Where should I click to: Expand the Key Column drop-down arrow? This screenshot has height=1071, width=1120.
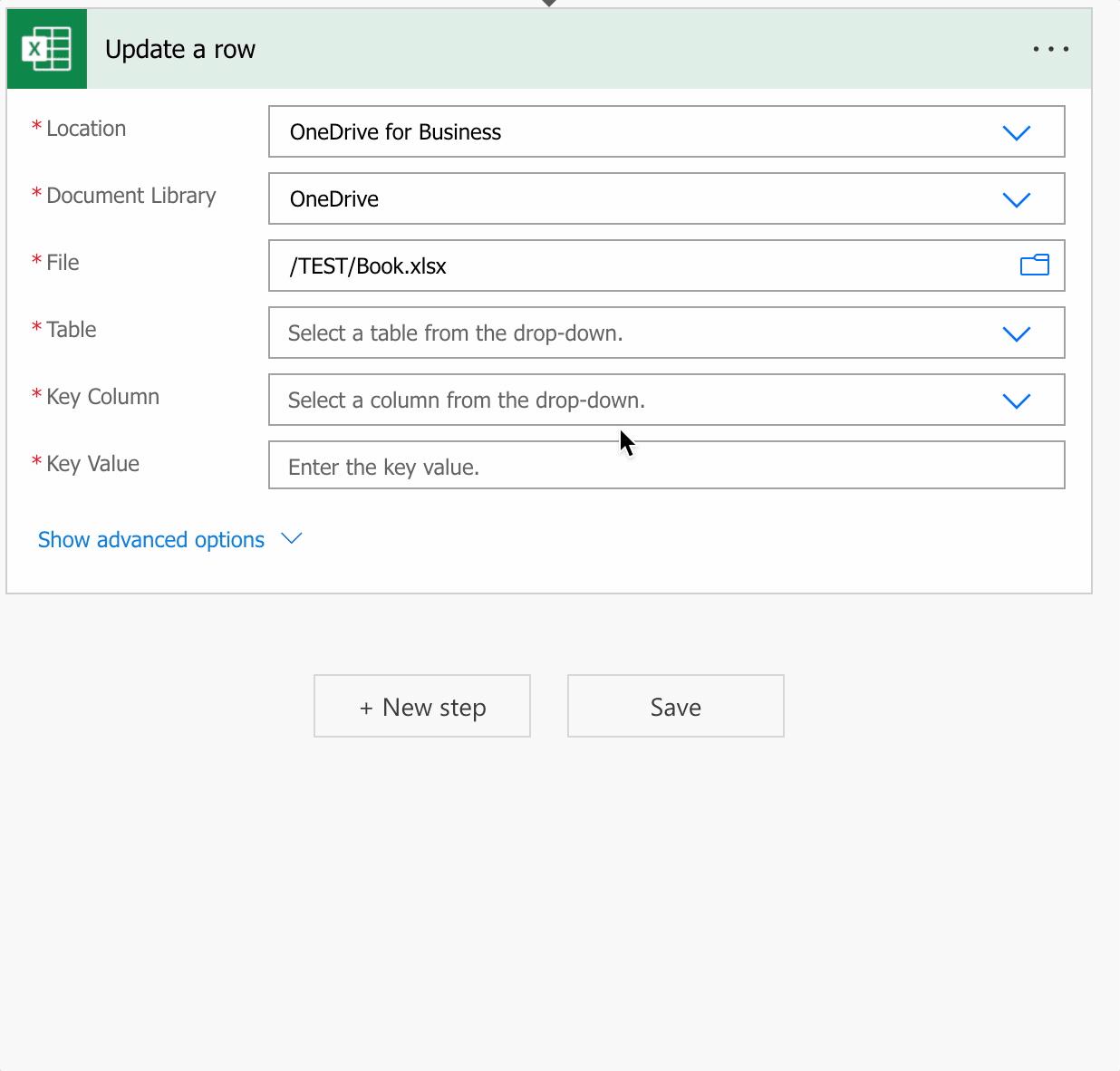coord(1016,400)
